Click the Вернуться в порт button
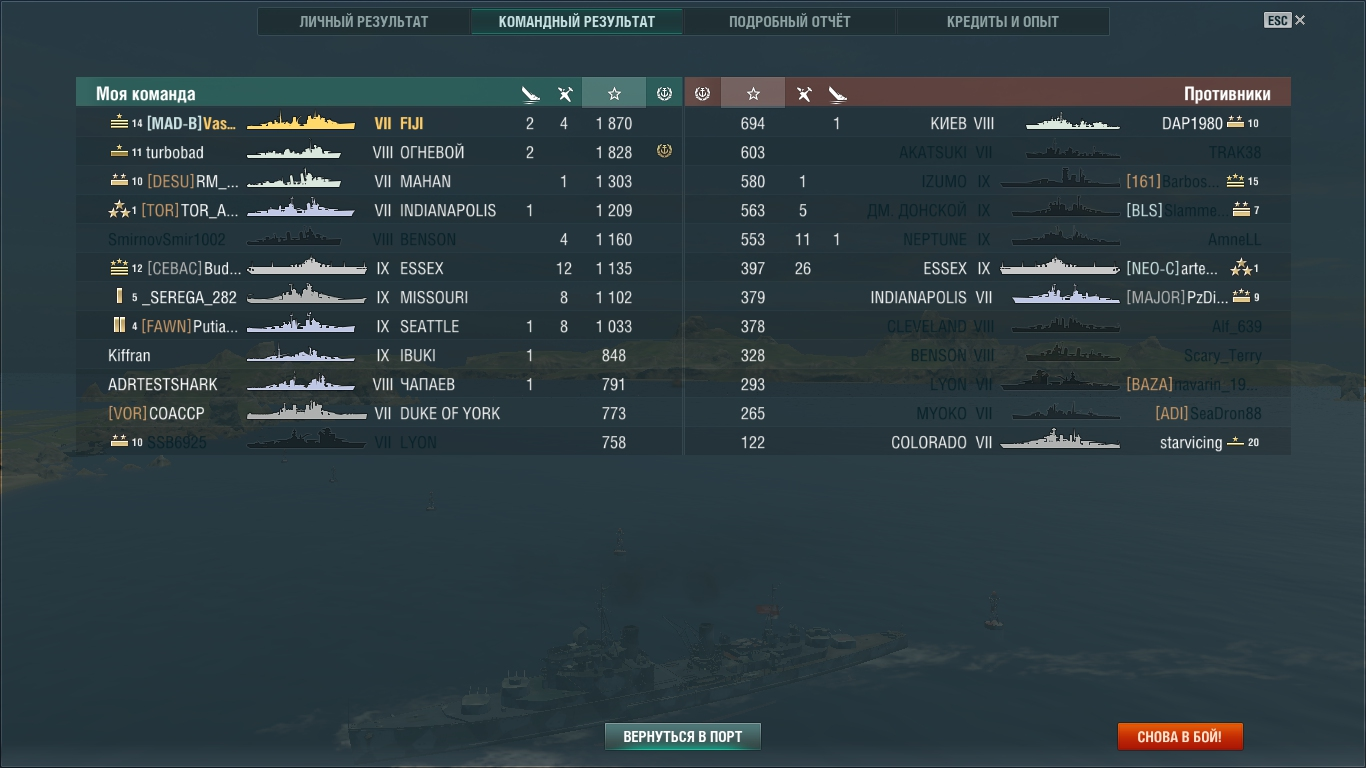 tap(683, 737)
